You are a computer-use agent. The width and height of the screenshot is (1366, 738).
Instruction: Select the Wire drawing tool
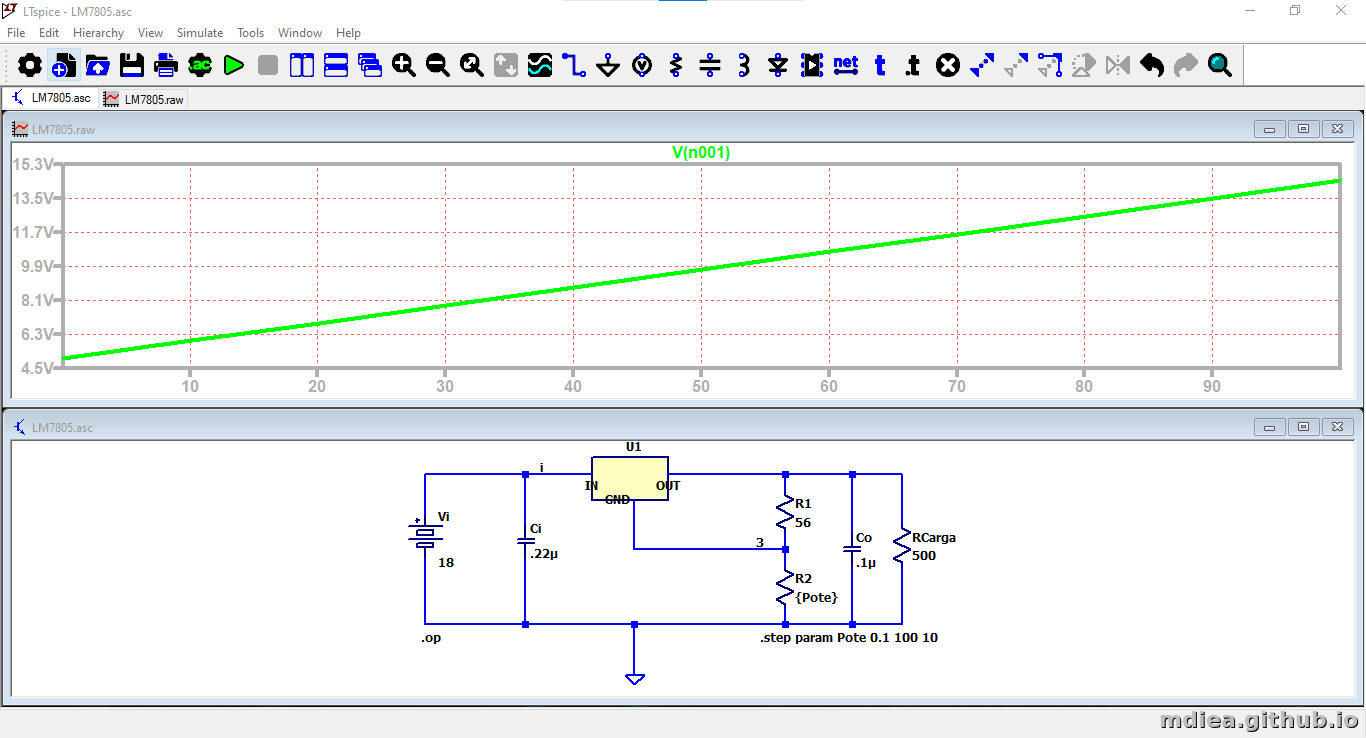pyautogui.click(x=574, y=66)
